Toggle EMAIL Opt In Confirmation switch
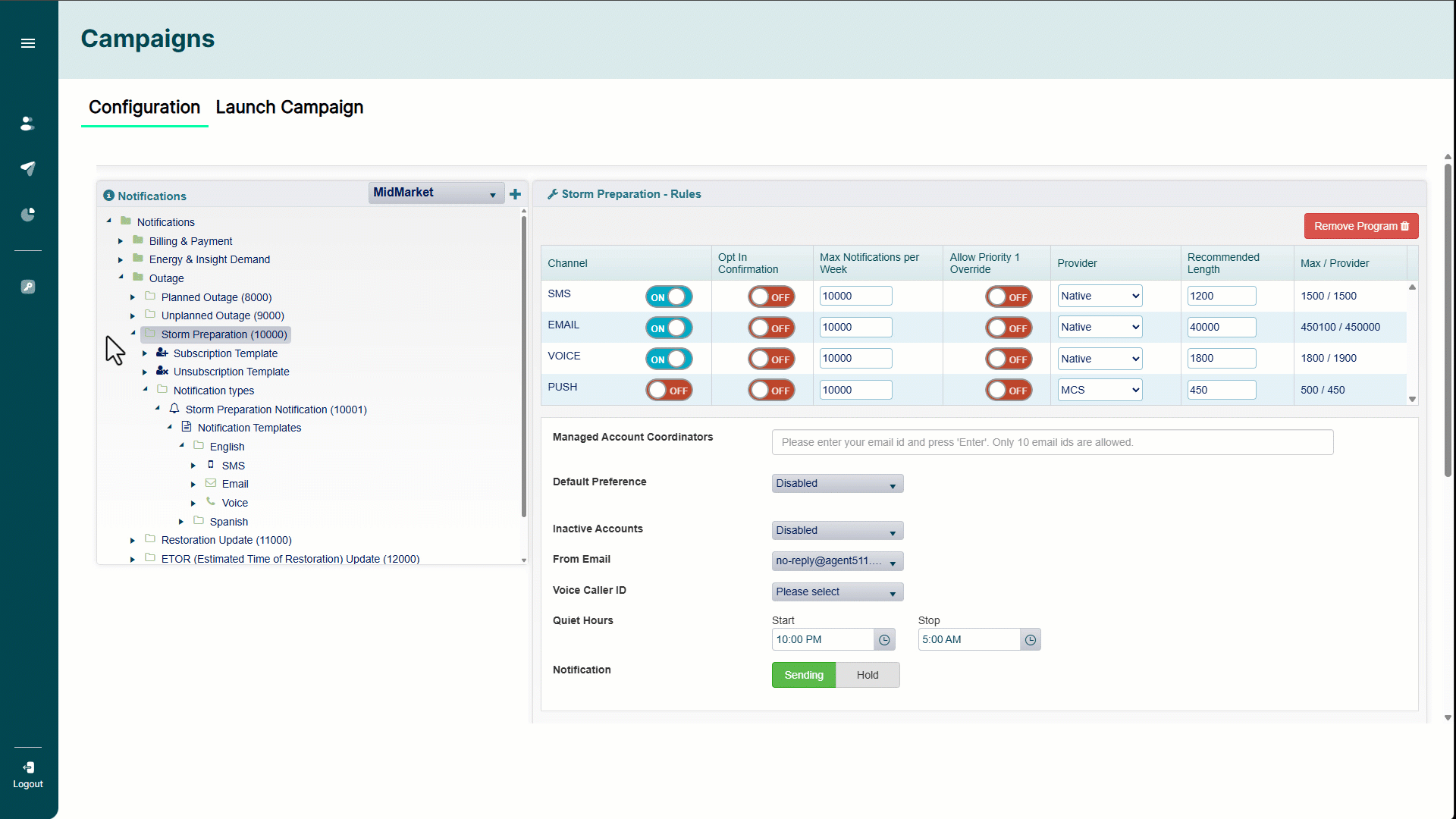1456x819 pixels. click(x=771, y=328)
